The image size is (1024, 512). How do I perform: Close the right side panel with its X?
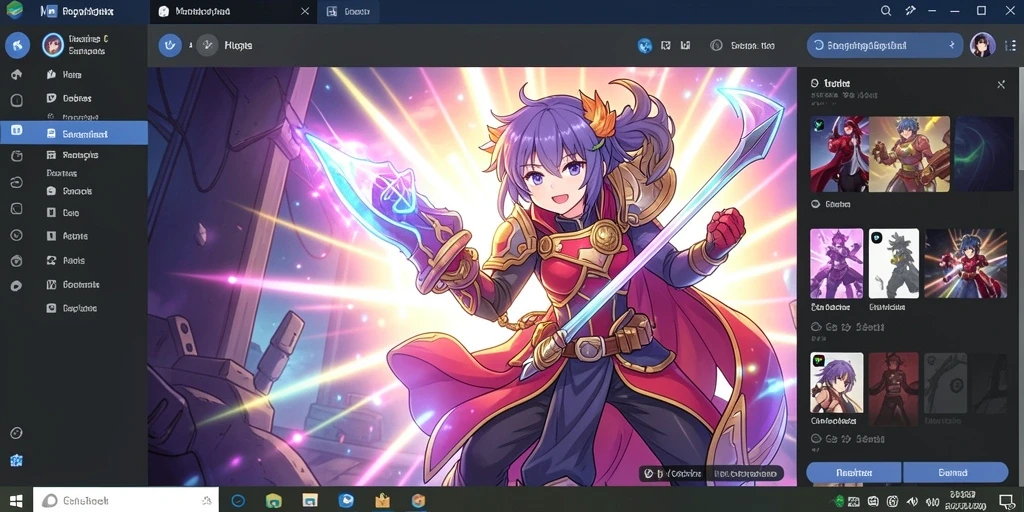tap(1001, 84)
